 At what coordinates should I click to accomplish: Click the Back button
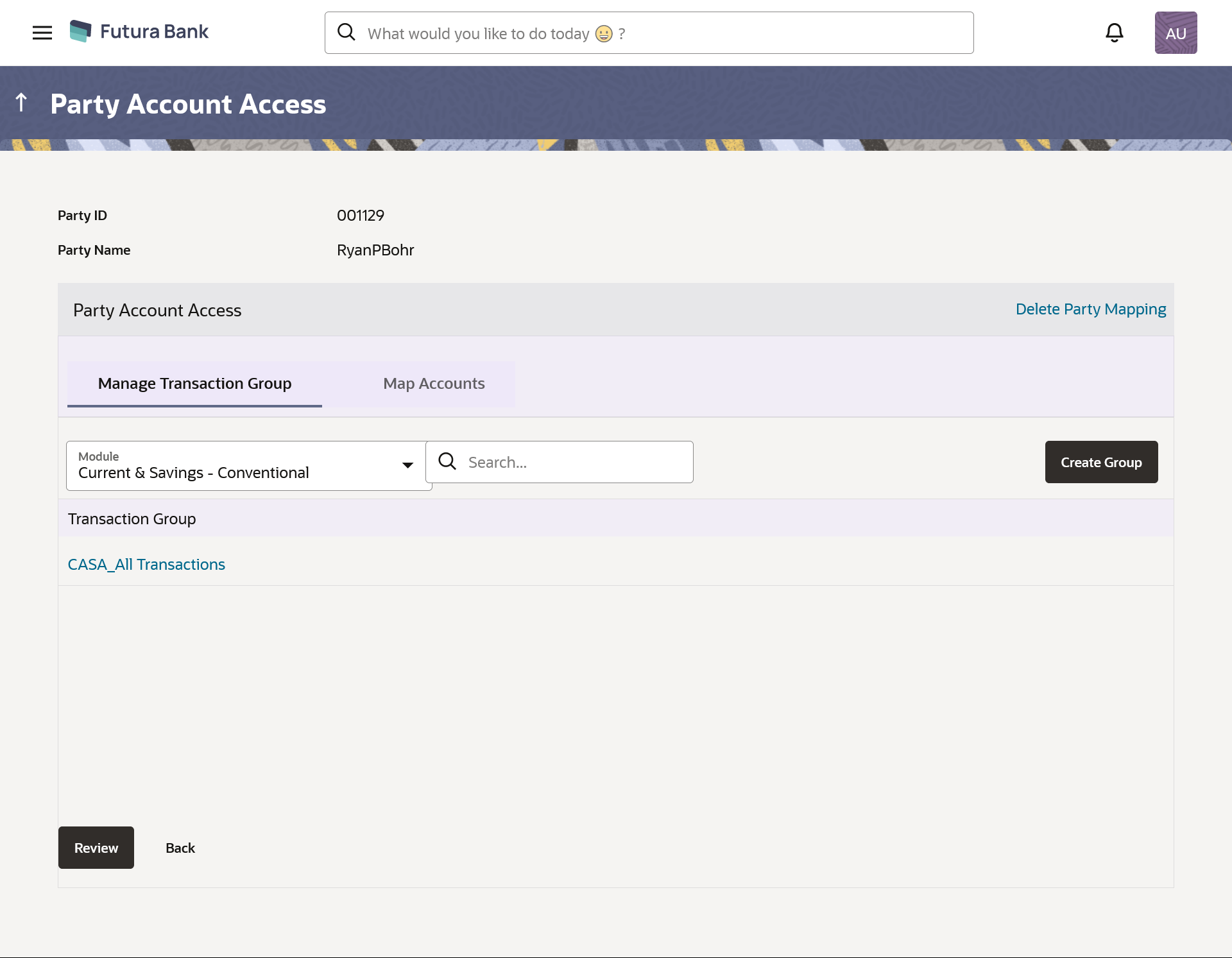(180, 848)
